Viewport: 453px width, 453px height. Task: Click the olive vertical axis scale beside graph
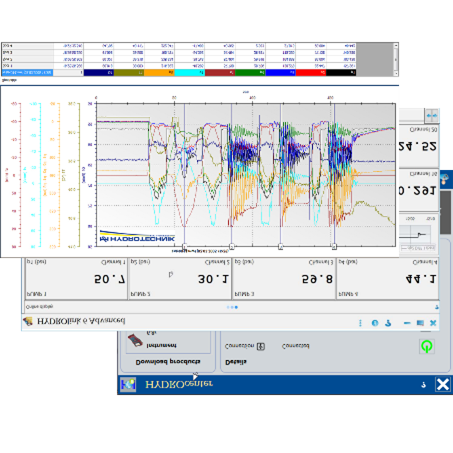tap(73, 175)
